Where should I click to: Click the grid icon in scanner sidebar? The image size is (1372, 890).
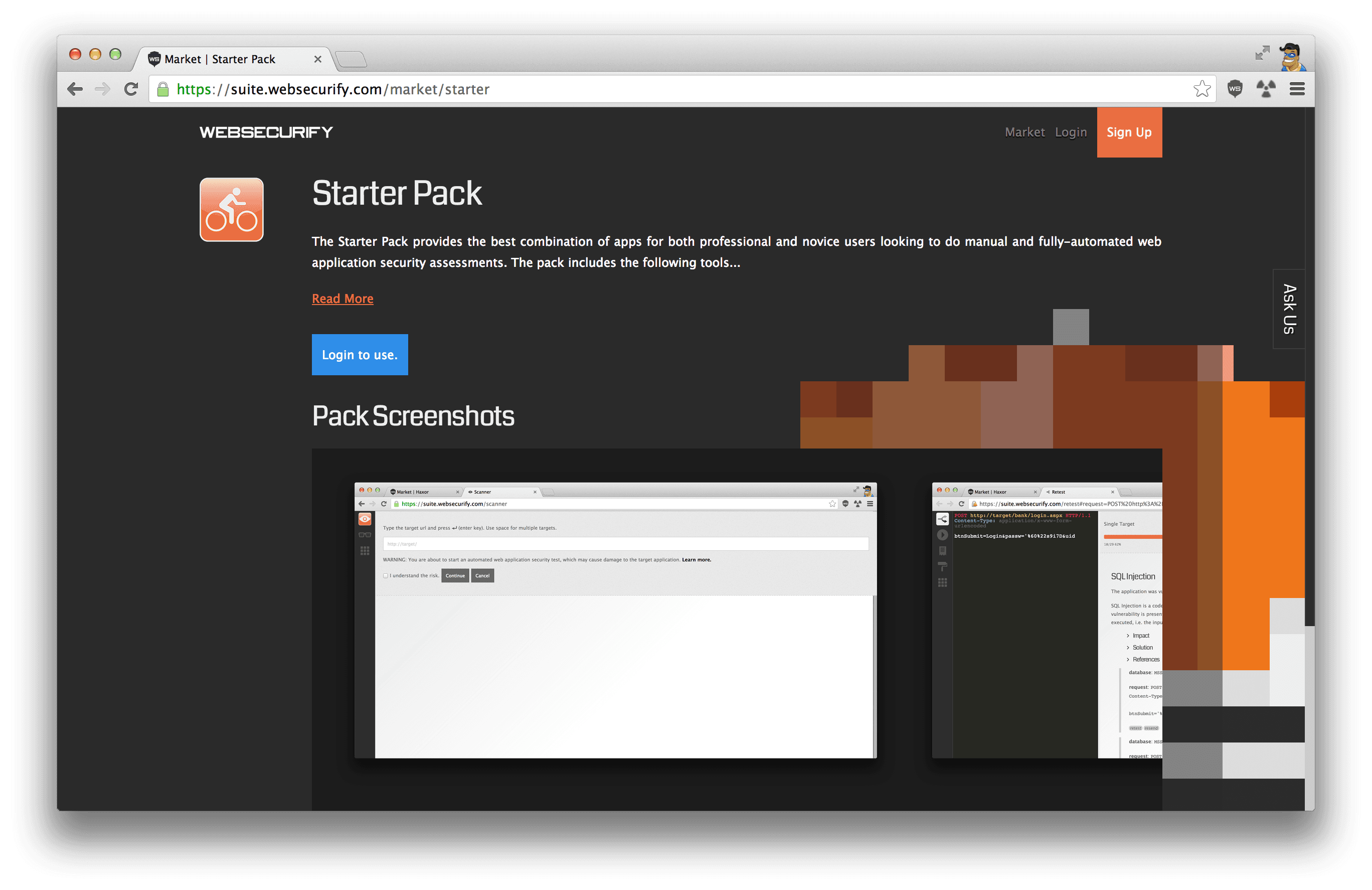365,551
